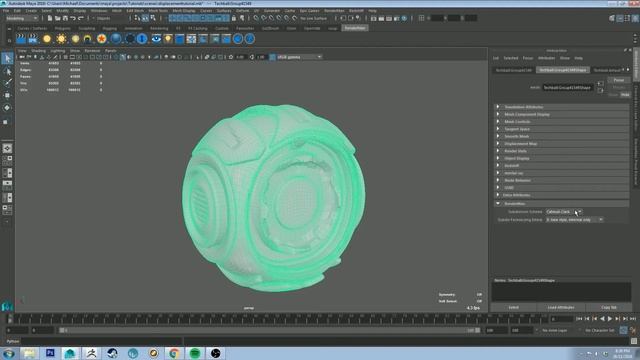Screen dimensions: 640x360
Task: Expand the Object Display section
Action: coord(562,158)
